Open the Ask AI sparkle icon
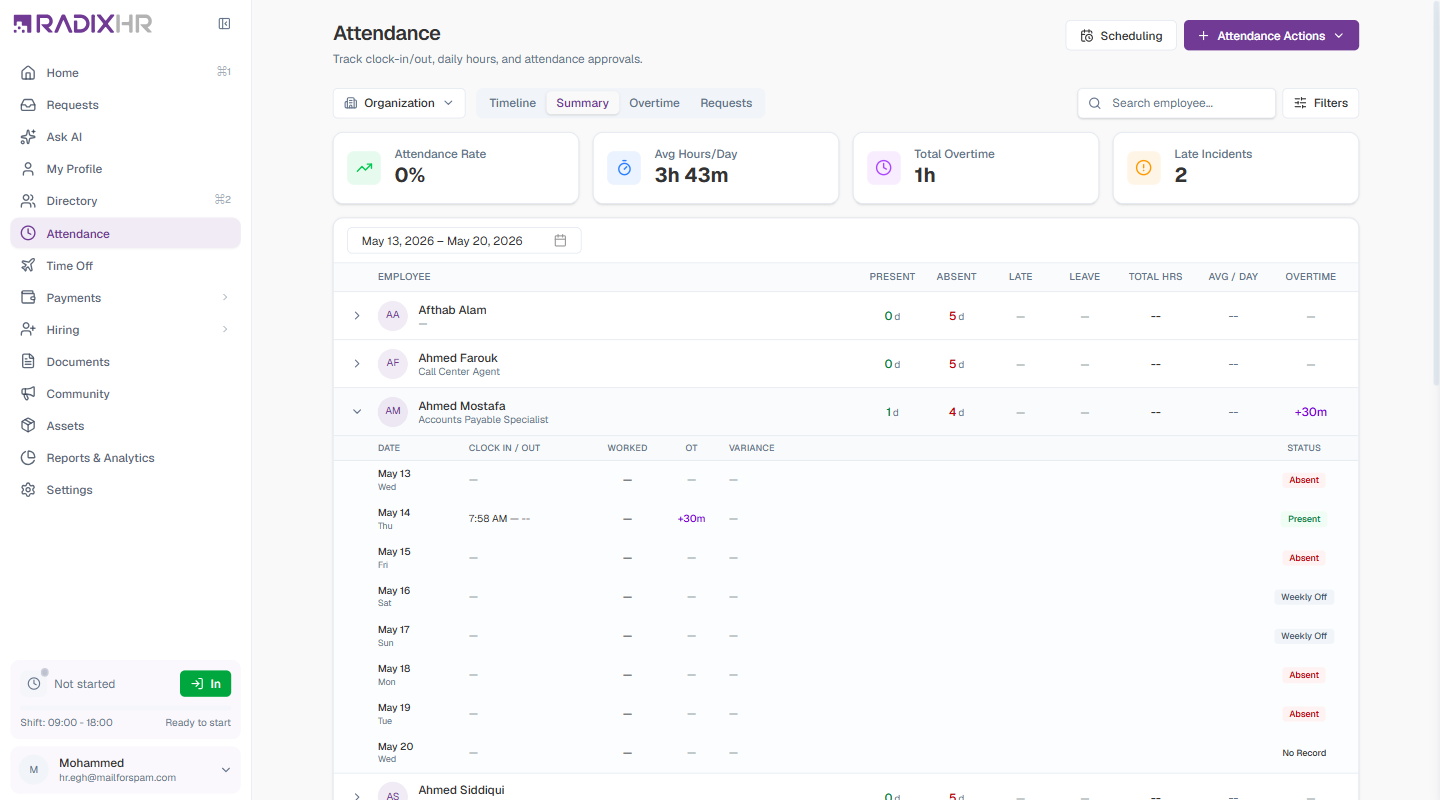The width and height of the screenshot is (1440, 800). coord(28,137)
